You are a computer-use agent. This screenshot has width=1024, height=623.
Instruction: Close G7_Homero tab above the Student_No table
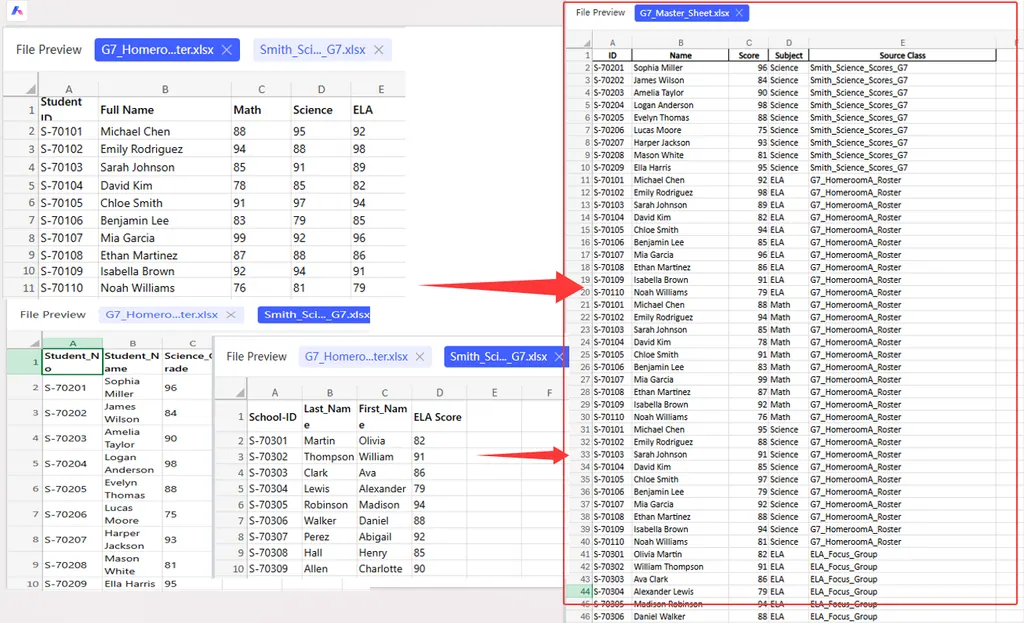[x=230, y=315]
